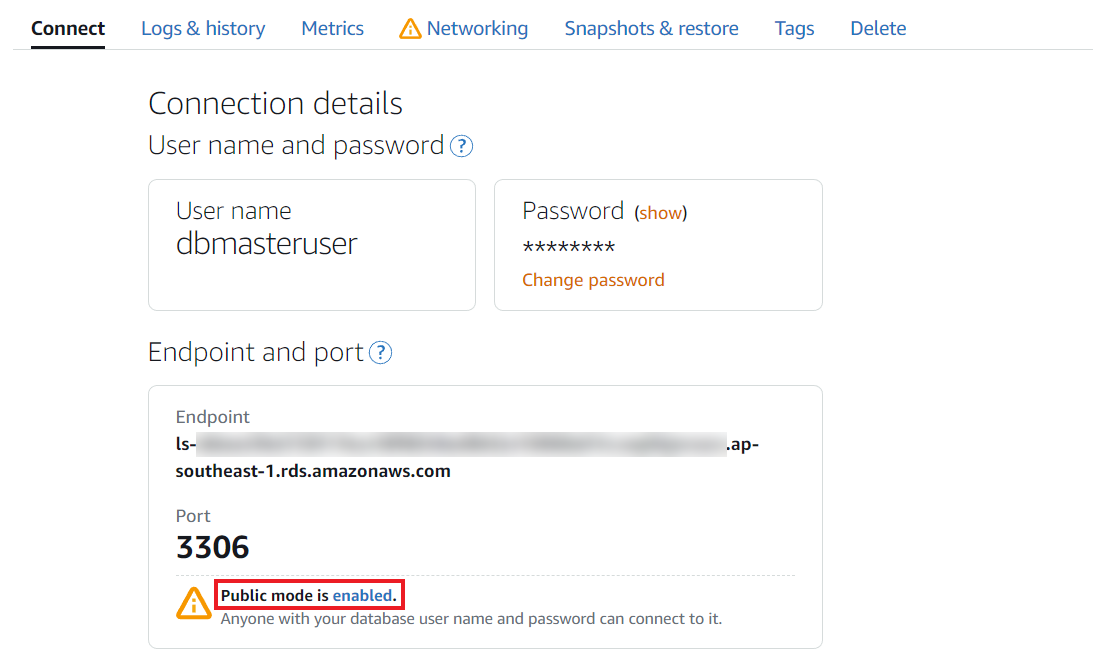Image resolution: width=1108 pixels, height=667 pixels.
Task: Click the Connection details heading
Action: click(275, 103)
